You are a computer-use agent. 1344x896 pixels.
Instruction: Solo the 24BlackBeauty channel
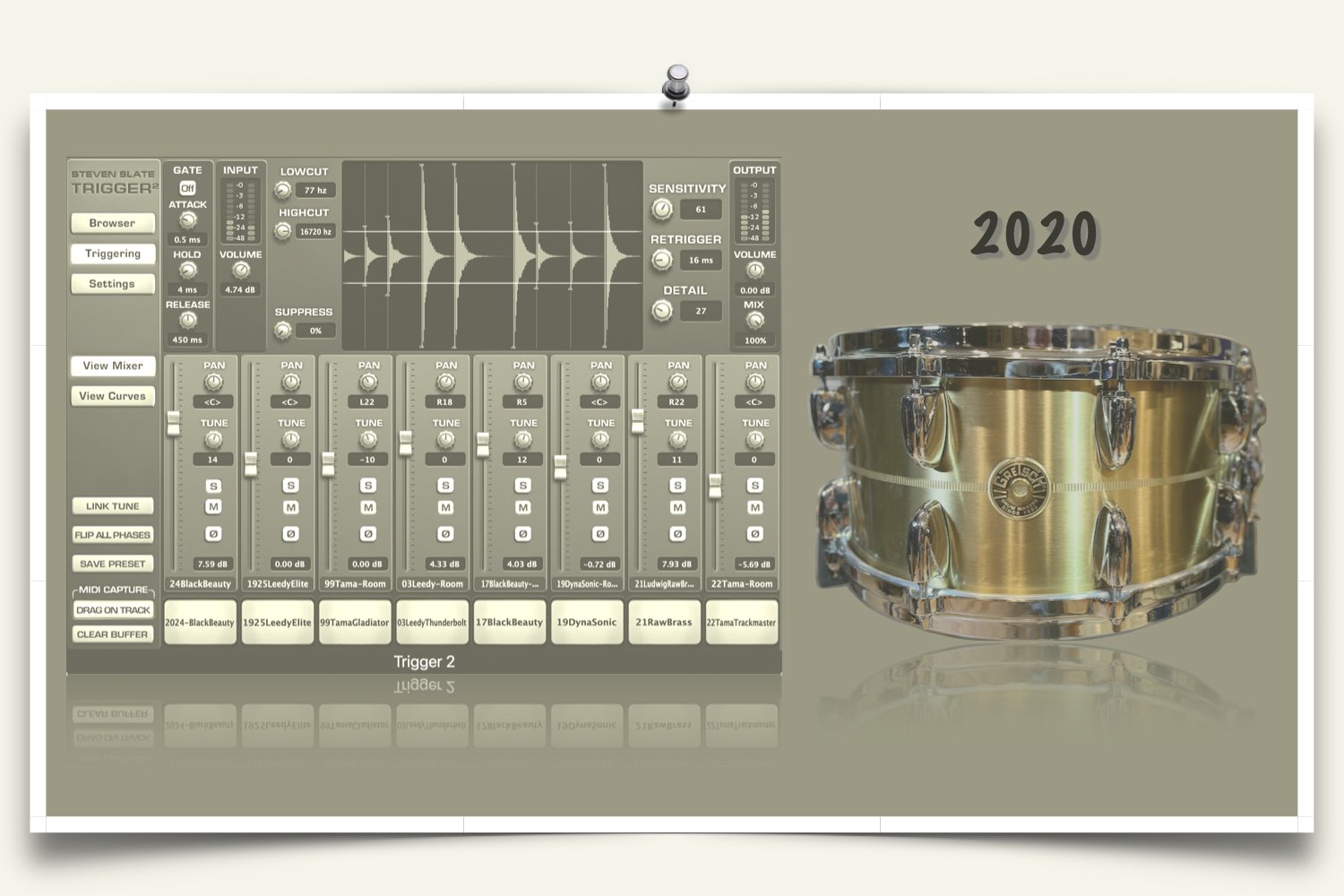click(x=213, y=487)
